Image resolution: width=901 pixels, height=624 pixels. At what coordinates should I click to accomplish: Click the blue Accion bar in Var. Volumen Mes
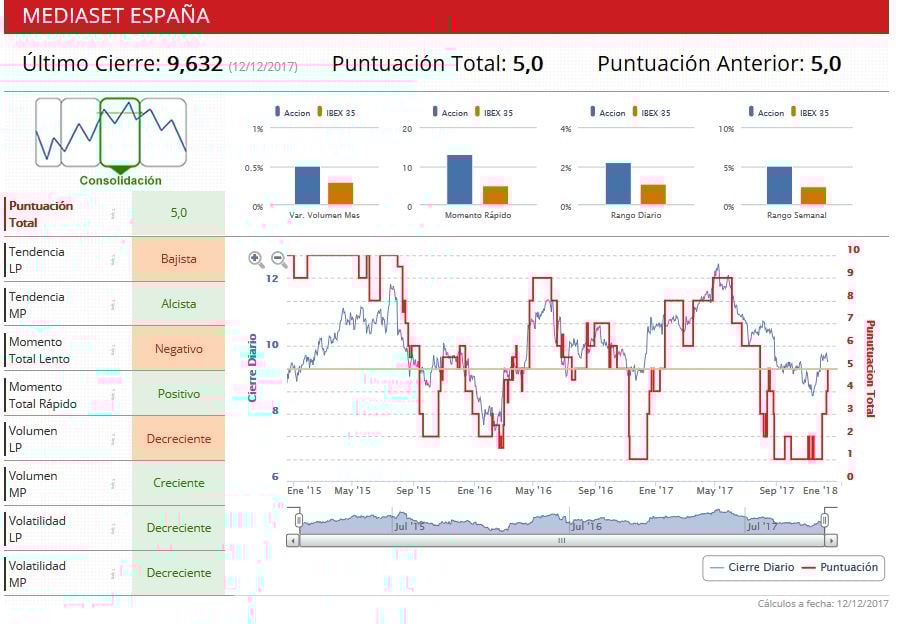pyautogui.click(x=307, y=186)
